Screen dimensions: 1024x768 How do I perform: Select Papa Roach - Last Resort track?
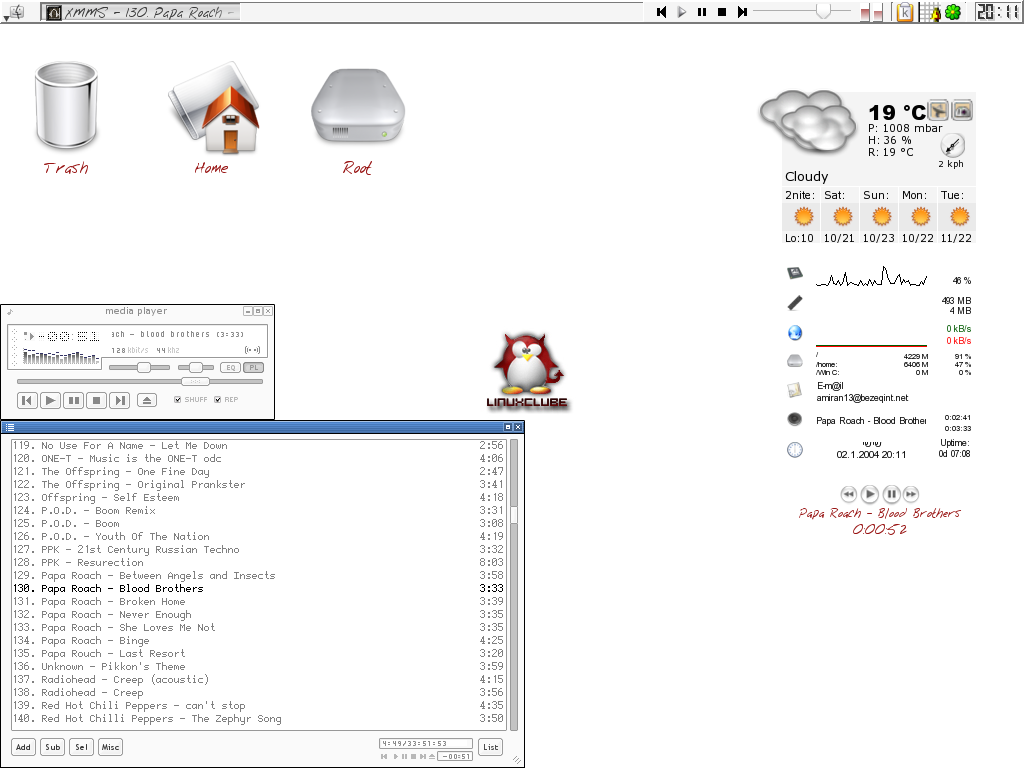click(258, 653)
